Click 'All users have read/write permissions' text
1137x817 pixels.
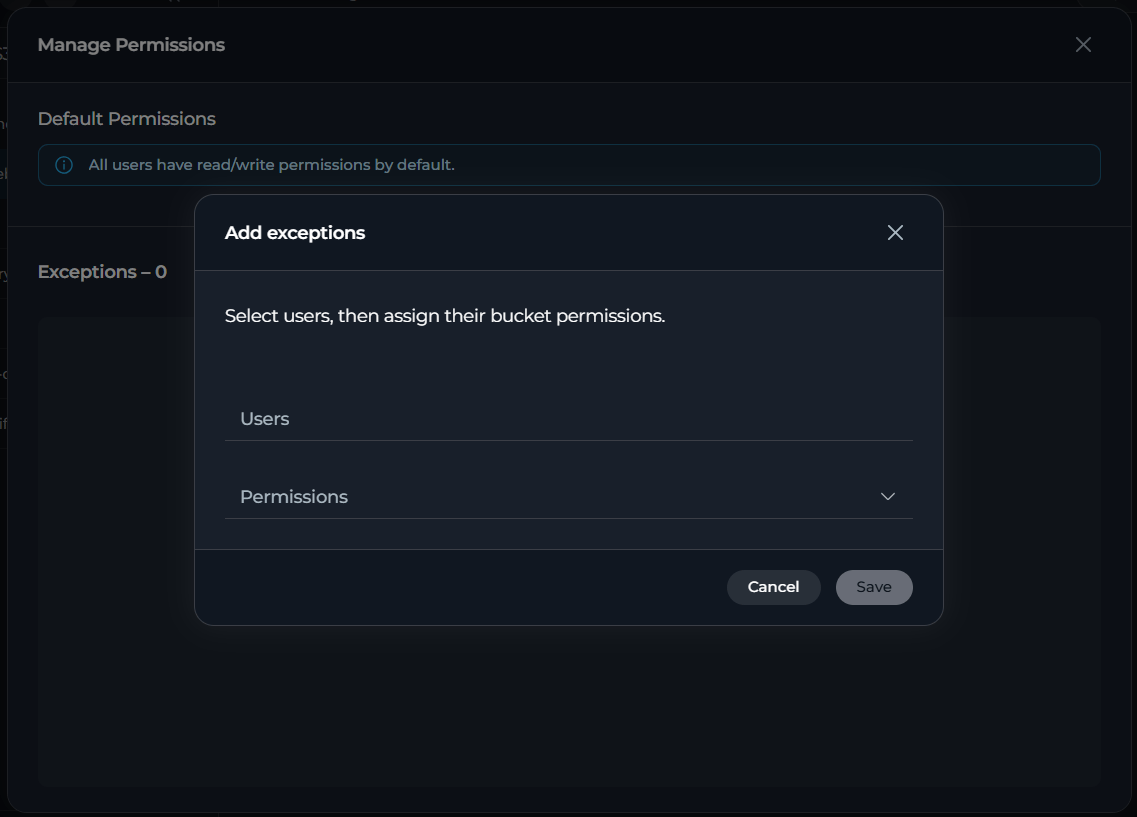pyautogui.click(x=271, y=165)
